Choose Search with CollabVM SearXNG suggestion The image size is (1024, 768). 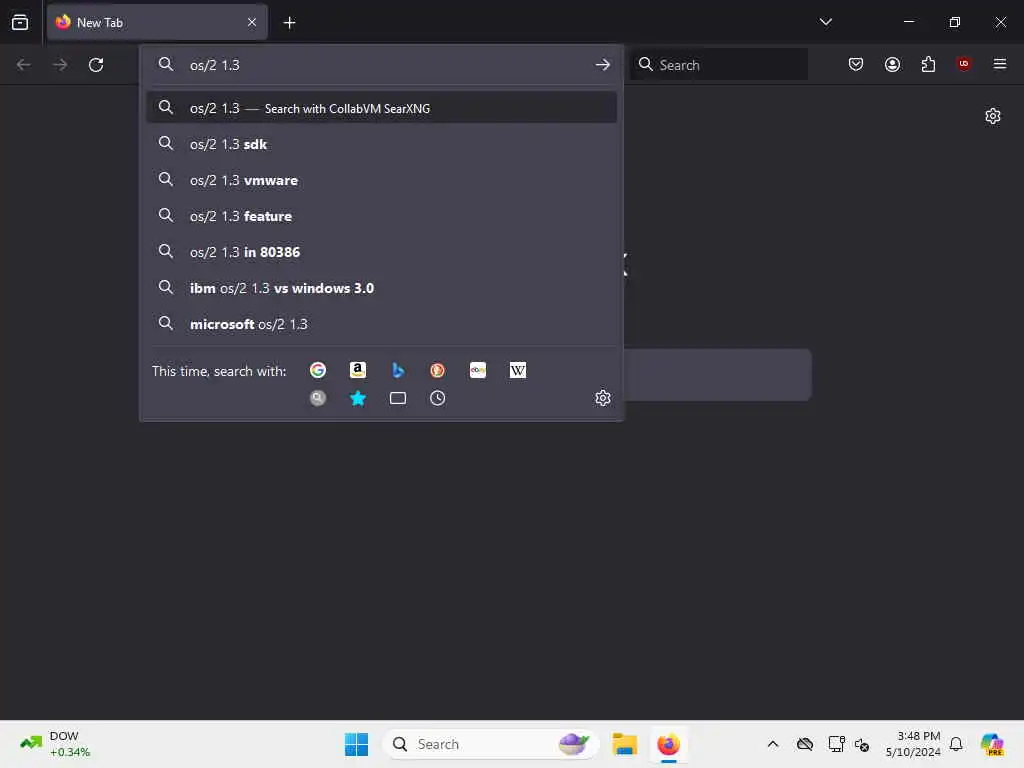click(381, 108)
